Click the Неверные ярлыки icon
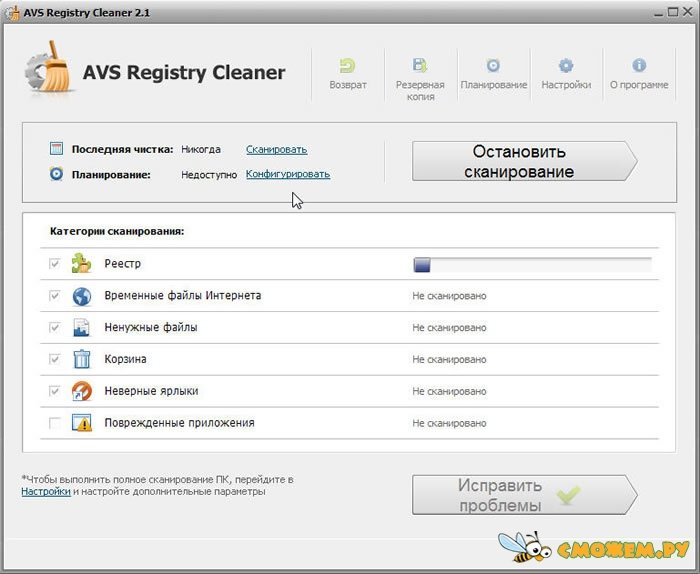 click(82, 391)
